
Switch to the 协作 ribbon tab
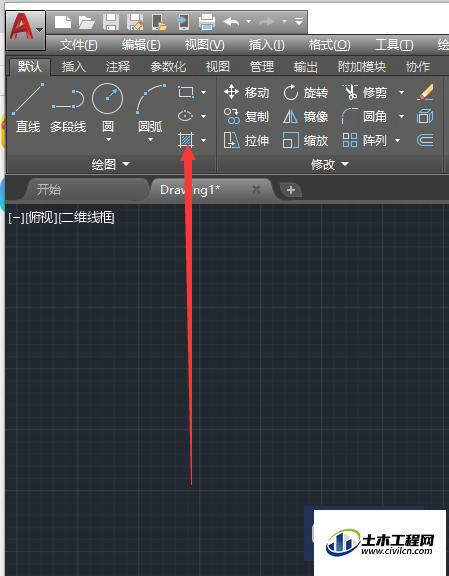pos(418,66)
